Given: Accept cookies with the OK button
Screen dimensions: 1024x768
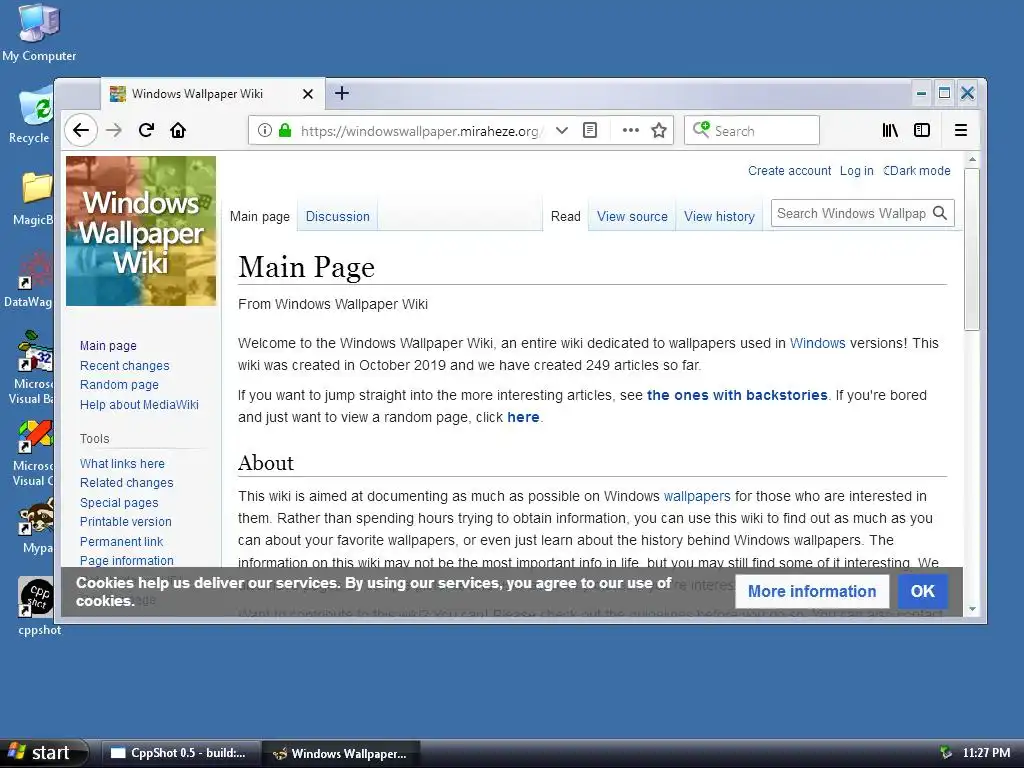Looking at the screenshot, I should 922,591.
